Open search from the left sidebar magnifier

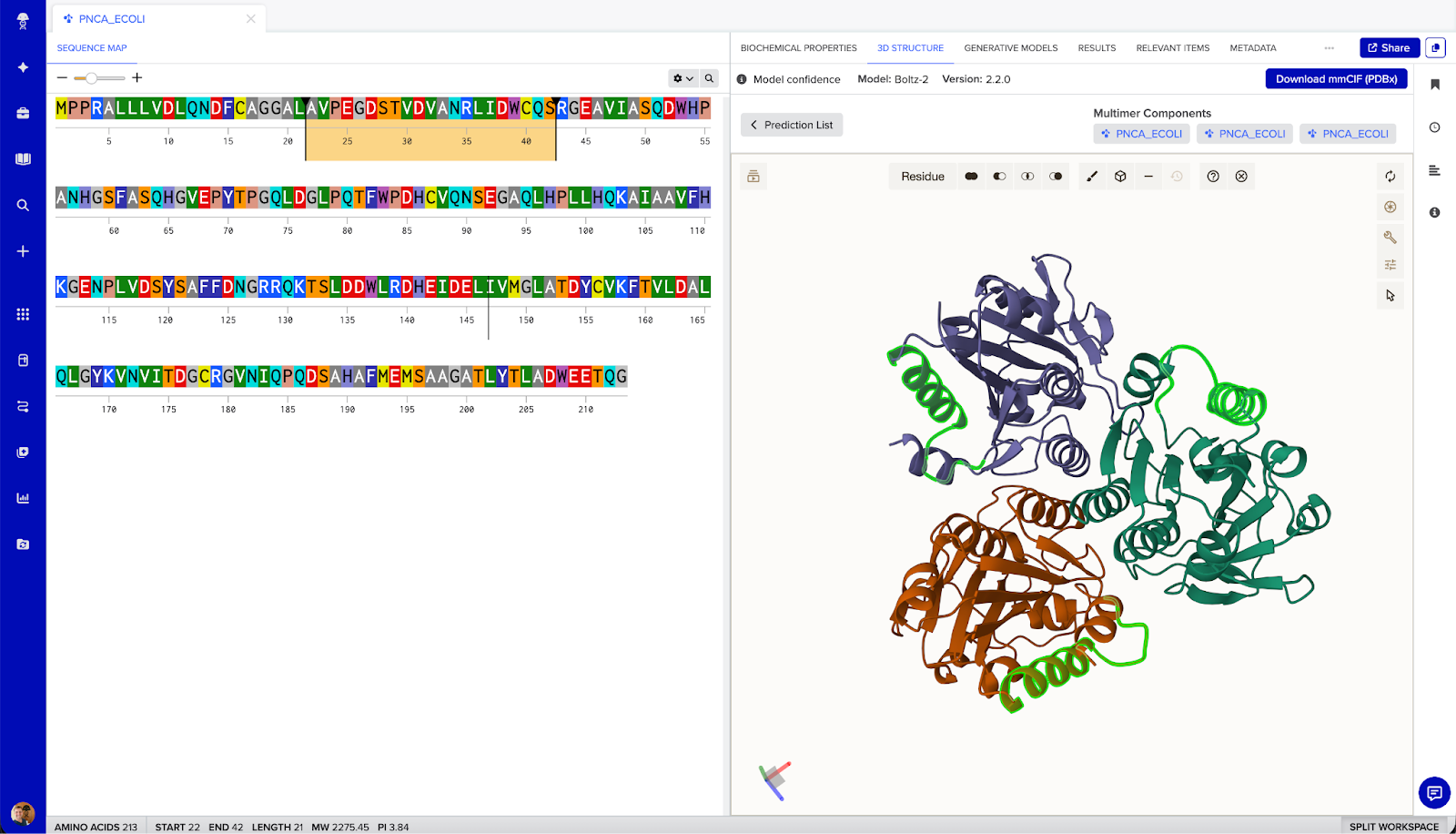coord(23,206)
